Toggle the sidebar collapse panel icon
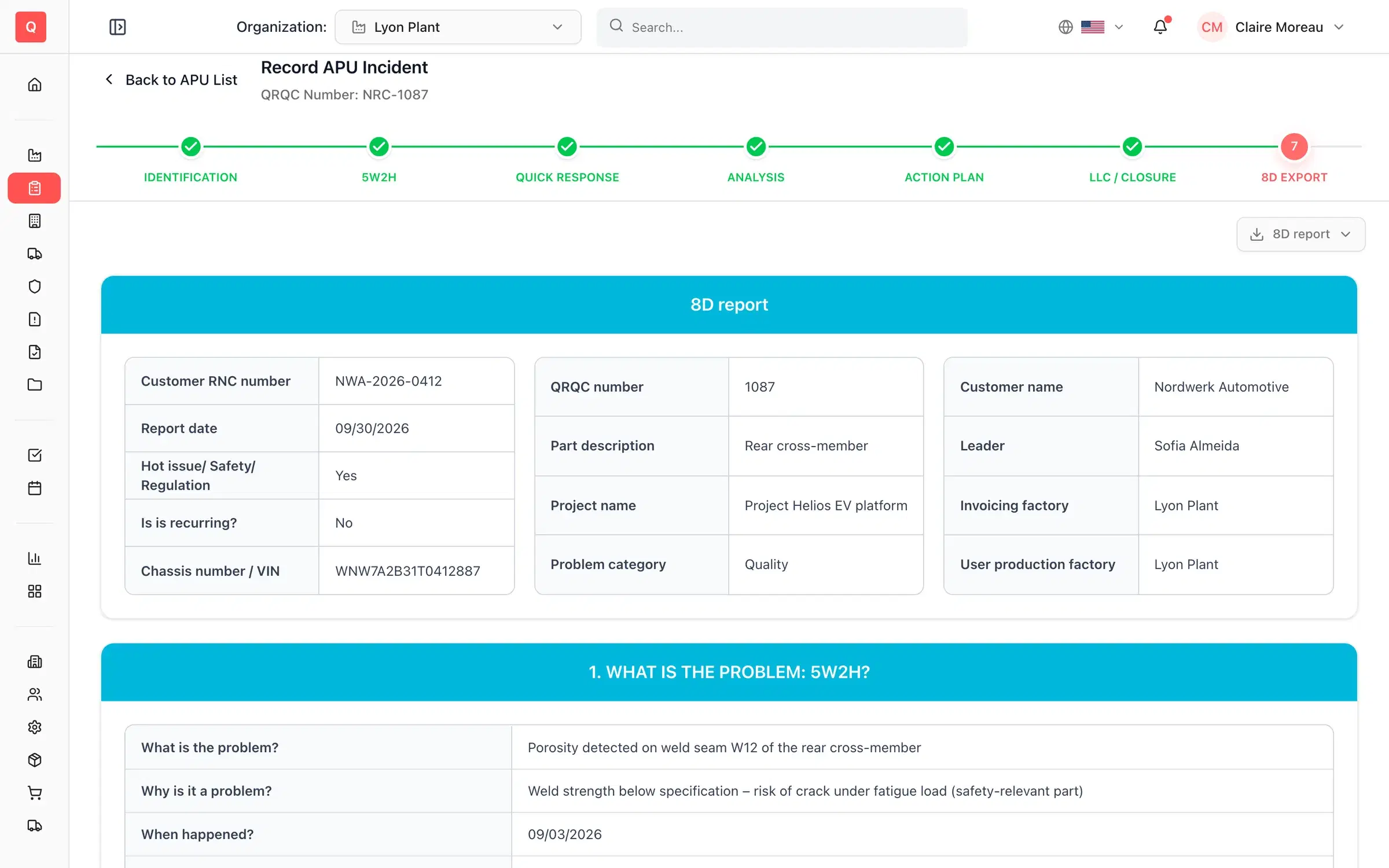Viewport: 1389px width, 868px height. 117,27
